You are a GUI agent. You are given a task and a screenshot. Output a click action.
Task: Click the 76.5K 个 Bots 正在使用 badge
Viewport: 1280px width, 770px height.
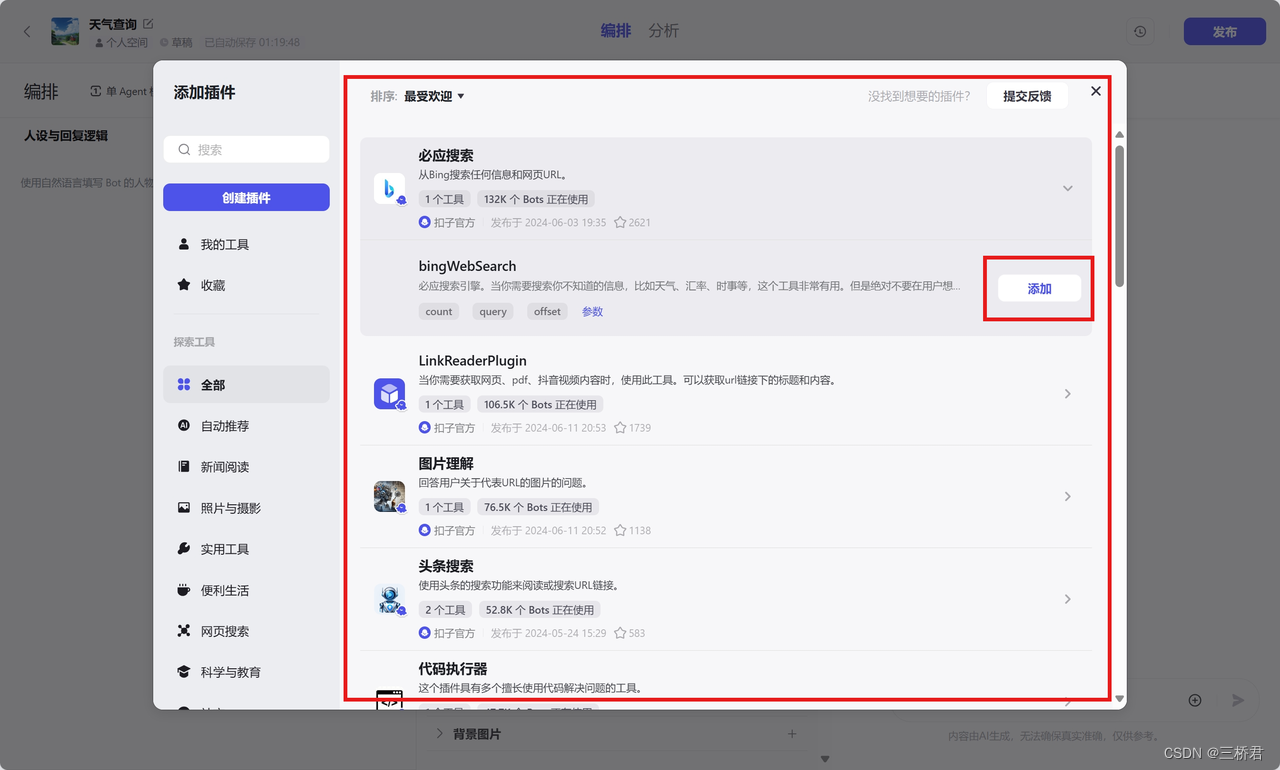click(x=538, y=507)
